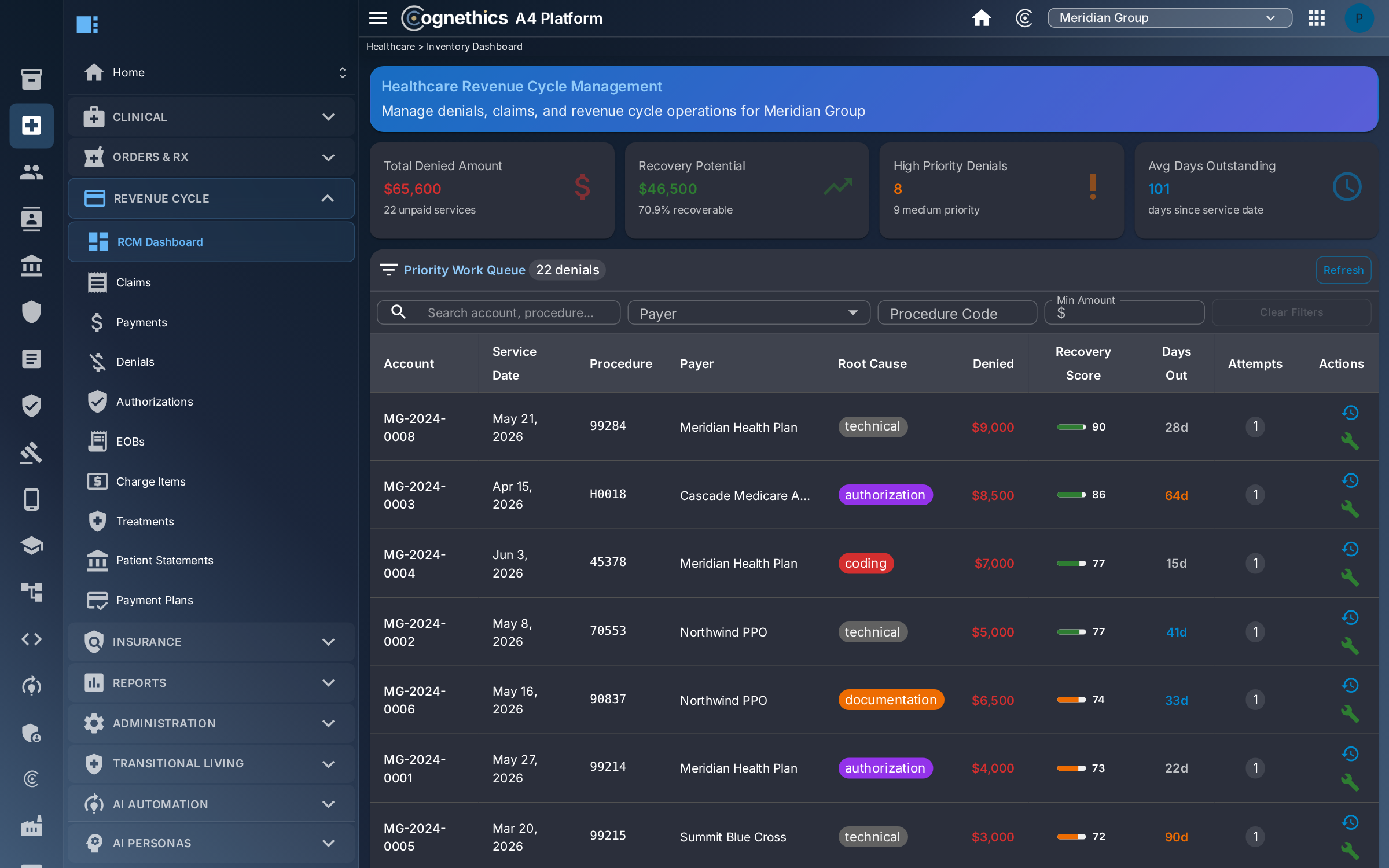Open the Payer filter dropdown
This screenshot has height=868, width=1389.
749,312
